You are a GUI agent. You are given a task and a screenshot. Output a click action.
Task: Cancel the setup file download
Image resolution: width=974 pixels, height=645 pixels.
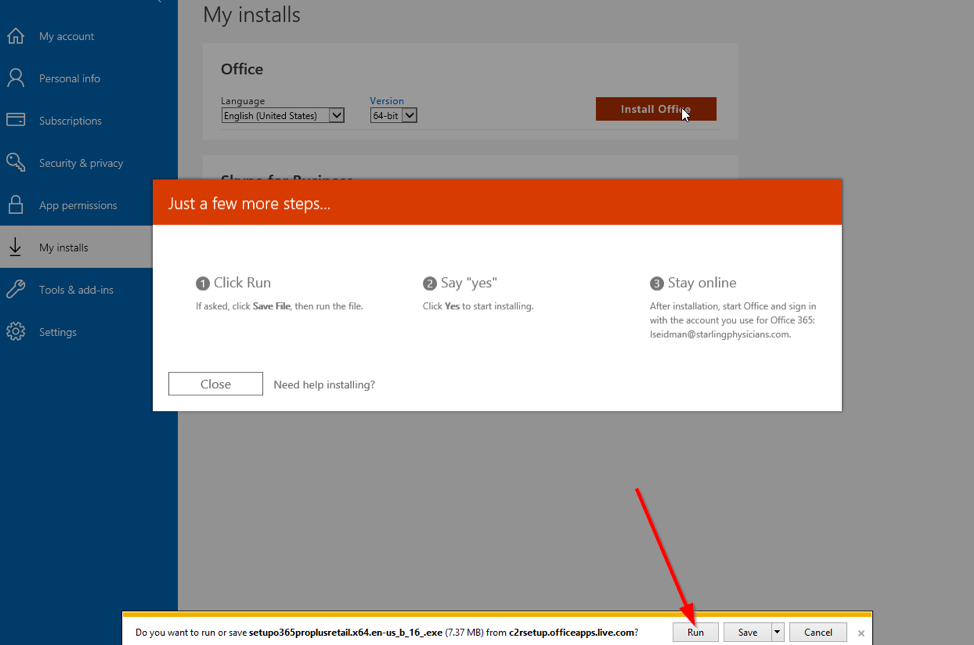coord(818,632)
